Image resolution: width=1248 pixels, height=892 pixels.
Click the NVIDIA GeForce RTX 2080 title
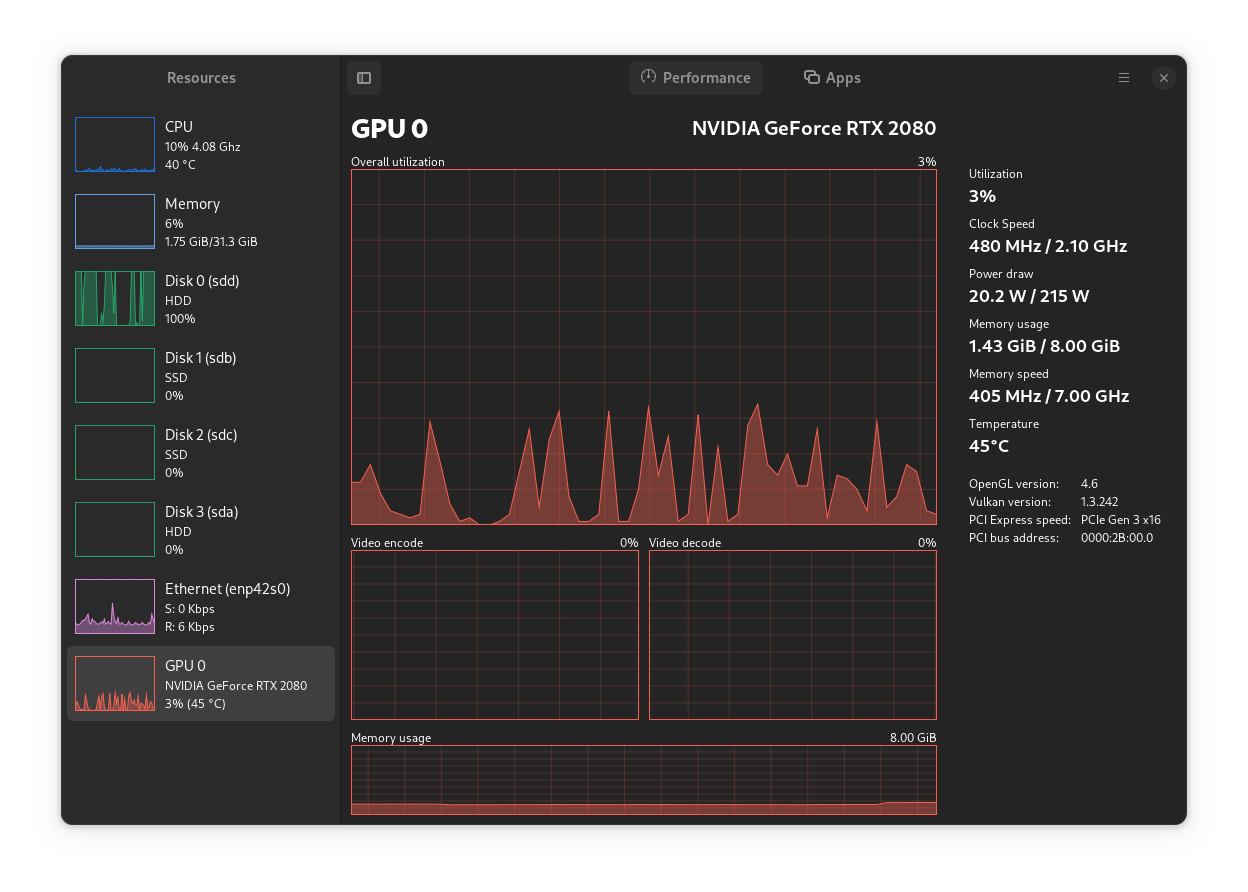[814, 129]
